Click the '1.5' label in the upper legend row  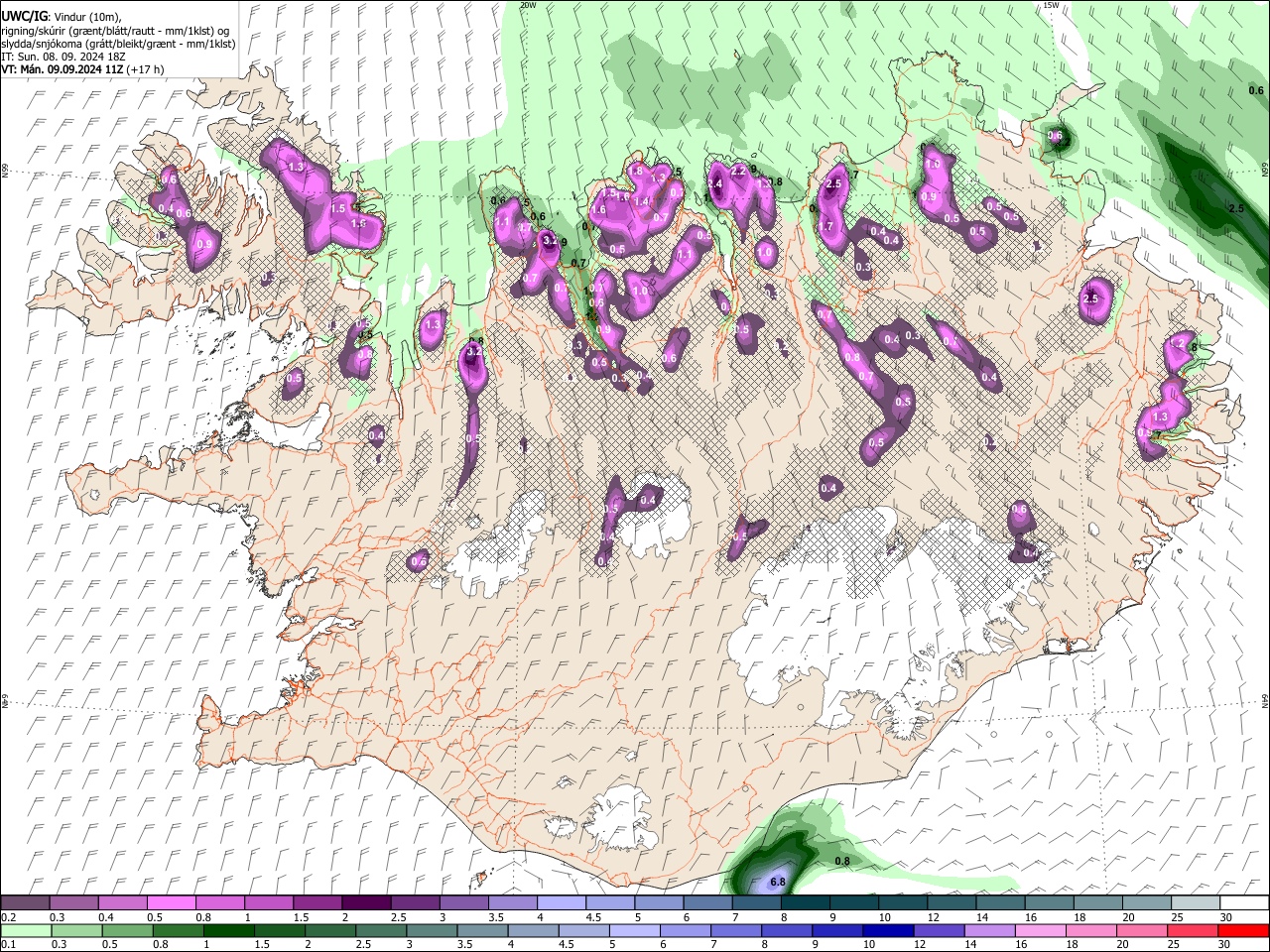(x=300, y=917)
